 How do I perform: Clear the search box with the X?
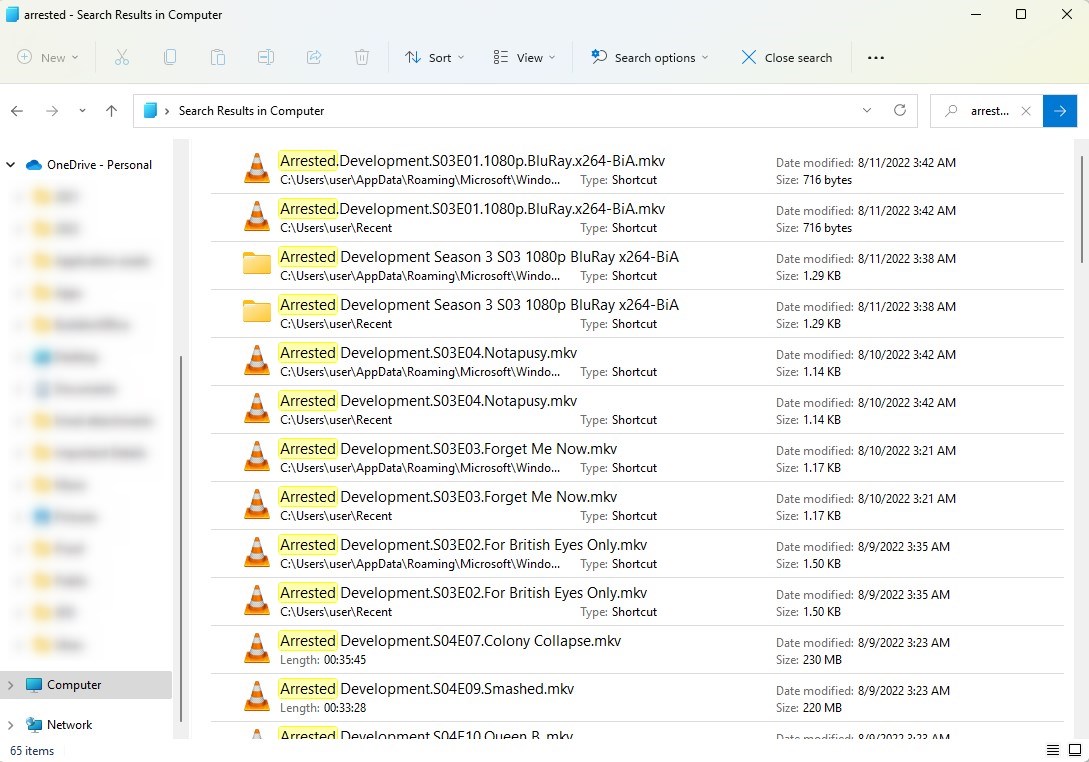(x=1025, y=110)
